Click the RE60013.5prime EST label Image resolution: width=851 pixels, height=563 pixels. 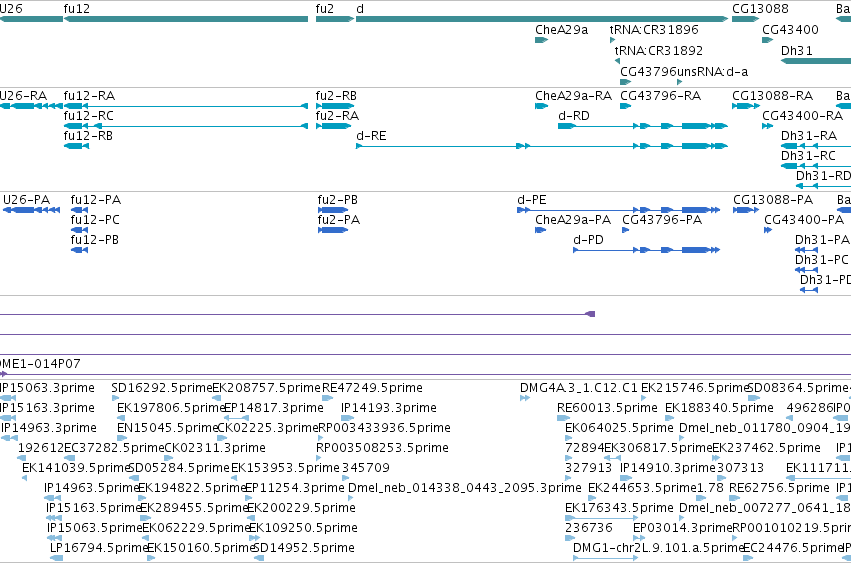[x=607, y=408]
